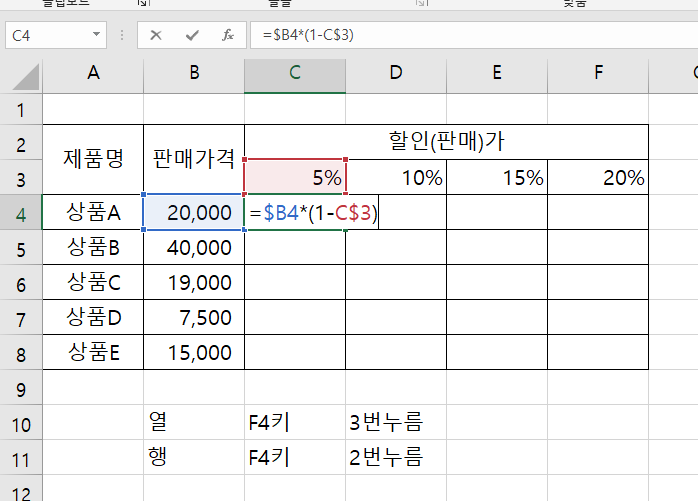The image size is (698, 501).
Task: Select the 15% discount cell
Action: click(x=497, y=177)
